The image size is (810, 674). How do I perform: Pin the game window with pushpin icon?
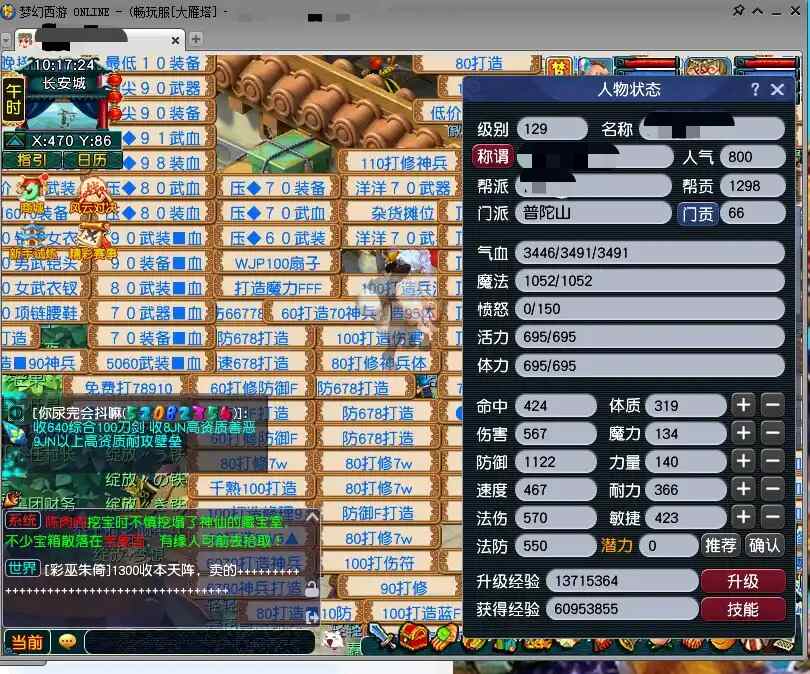point(739,9)
